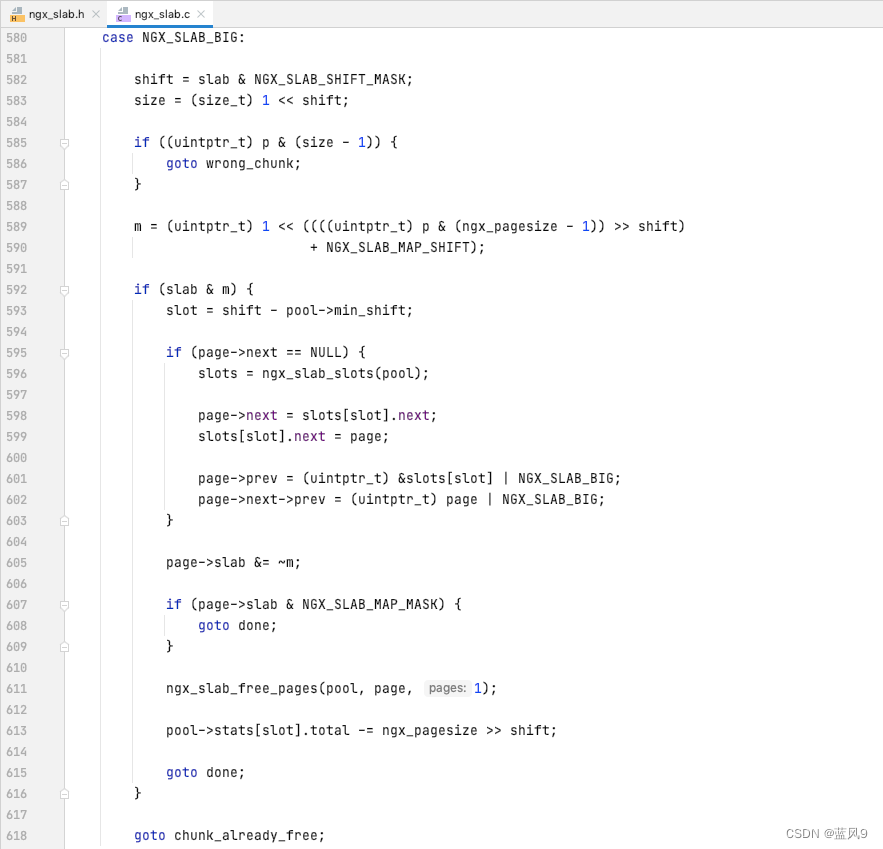Collapse the if block starting at line 585

(64, 143)
